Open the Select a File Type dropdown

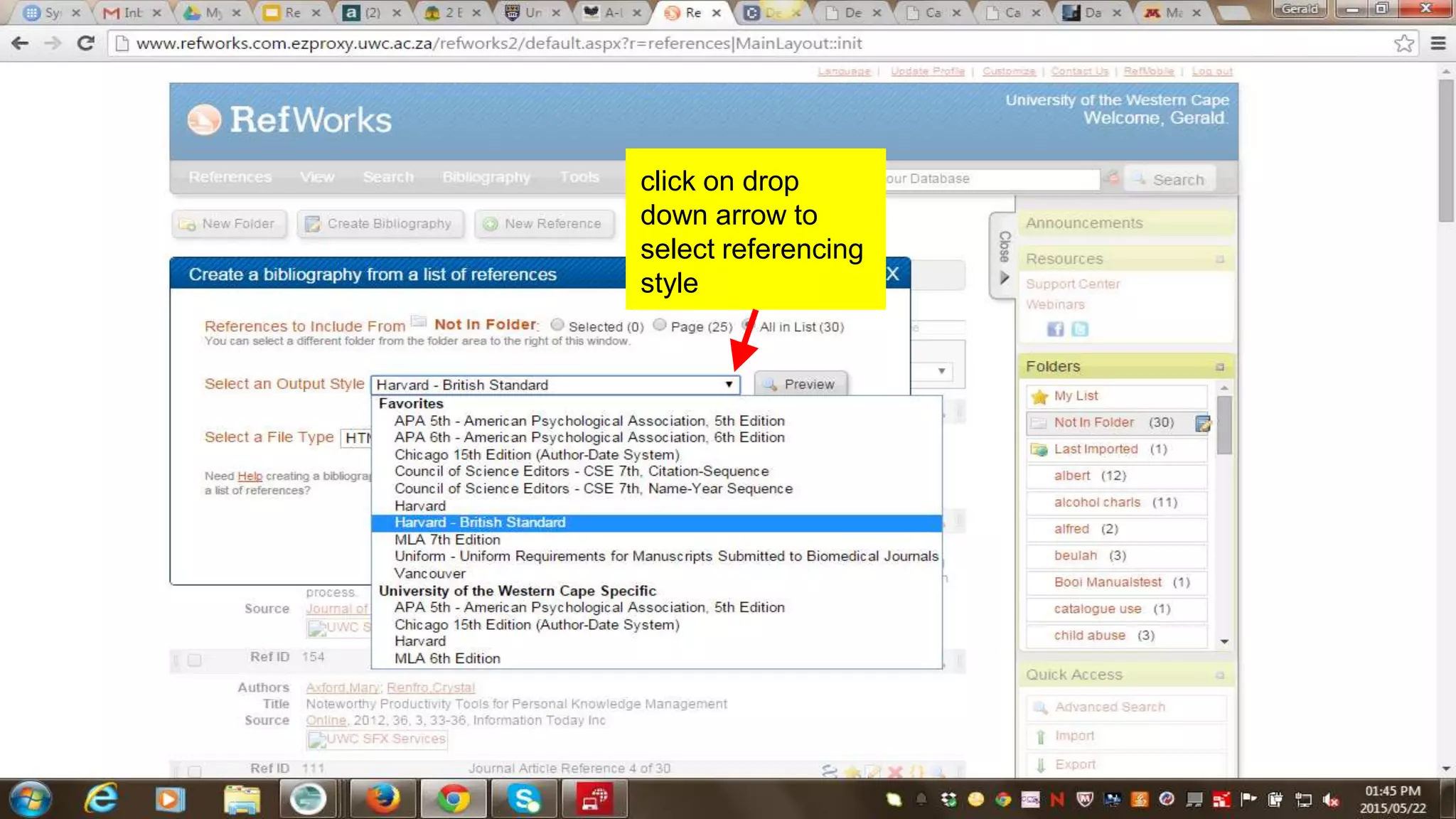tap(356, 438)
